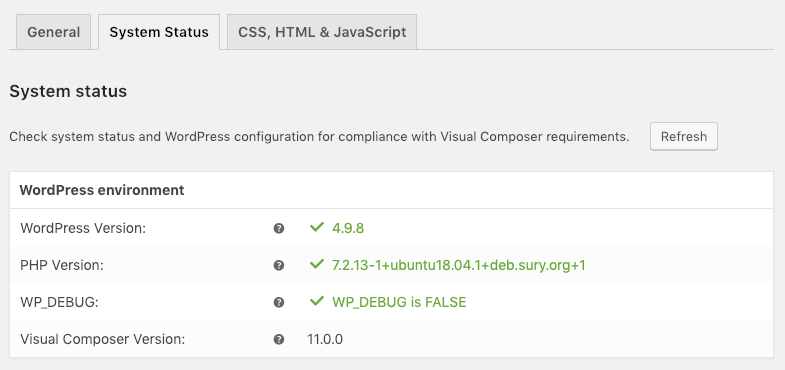Screen dimensions: 785x370
Task: Open help icon for Visual Composer Version
Action: point(279,339)
